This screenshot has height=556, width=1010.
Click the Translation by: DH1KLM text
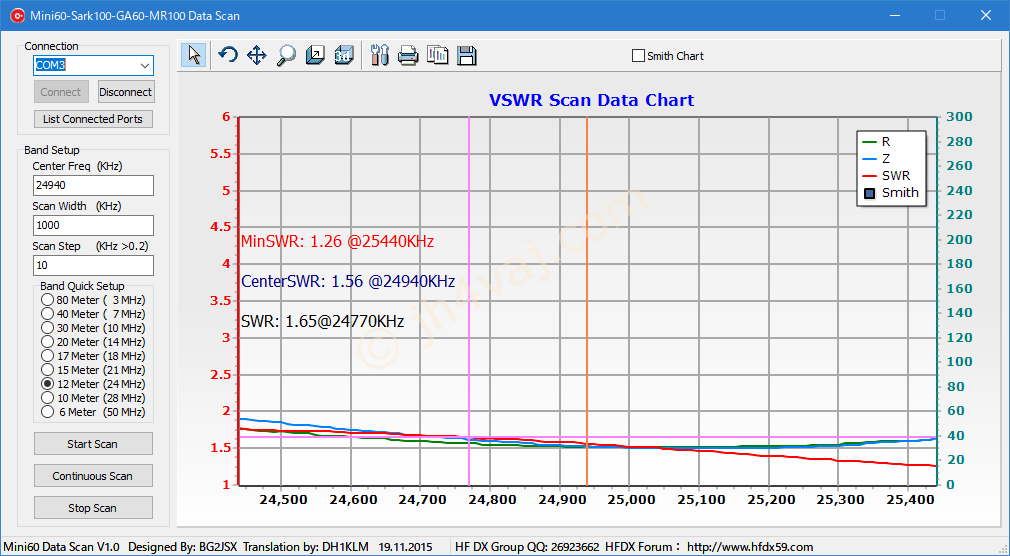coord(306,547)
